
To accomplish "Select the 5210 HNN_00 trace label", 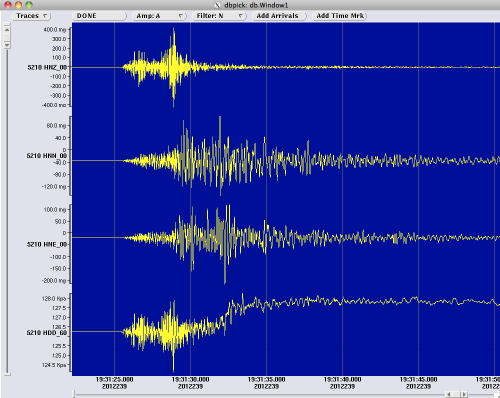I will (47, 156).
